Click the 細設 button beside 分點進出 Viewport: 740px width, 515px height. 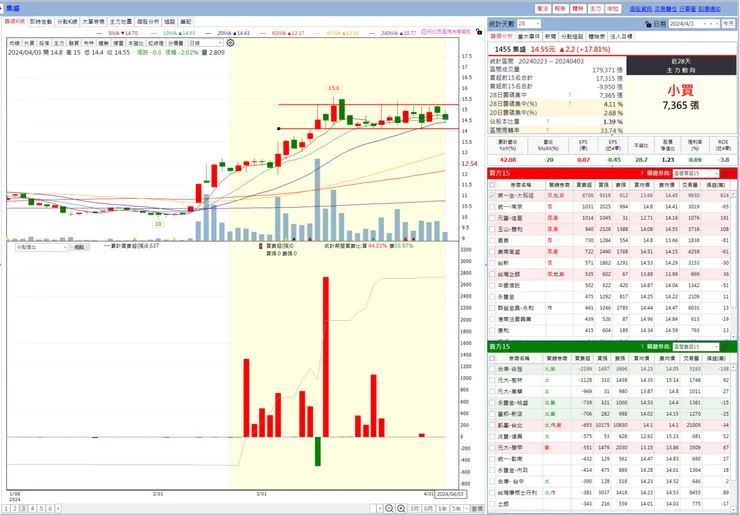point(79,247)
